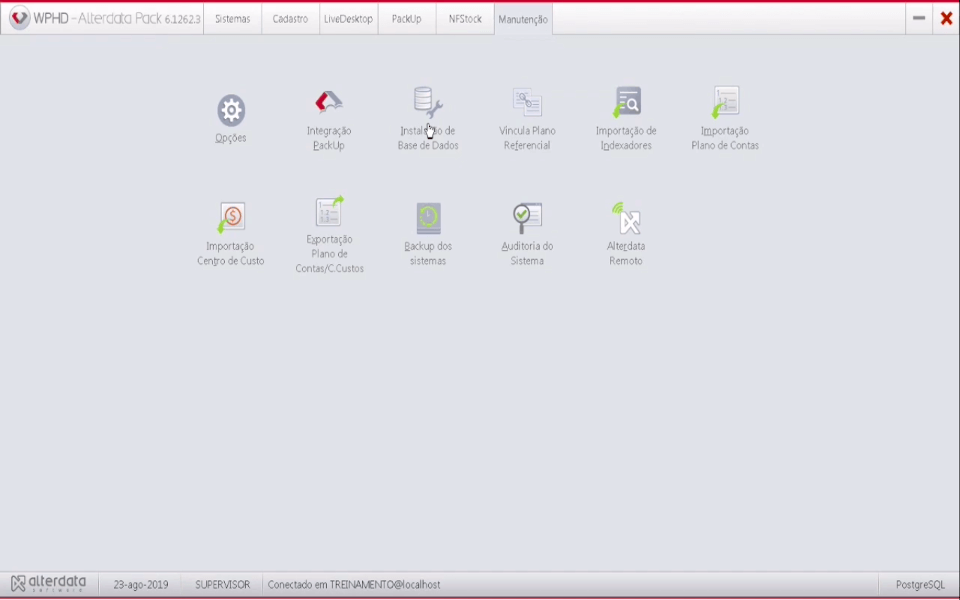Open the Importação de Indexadores icon
Image resolution: width=960 pixels, height=600 pixels.
626,102
